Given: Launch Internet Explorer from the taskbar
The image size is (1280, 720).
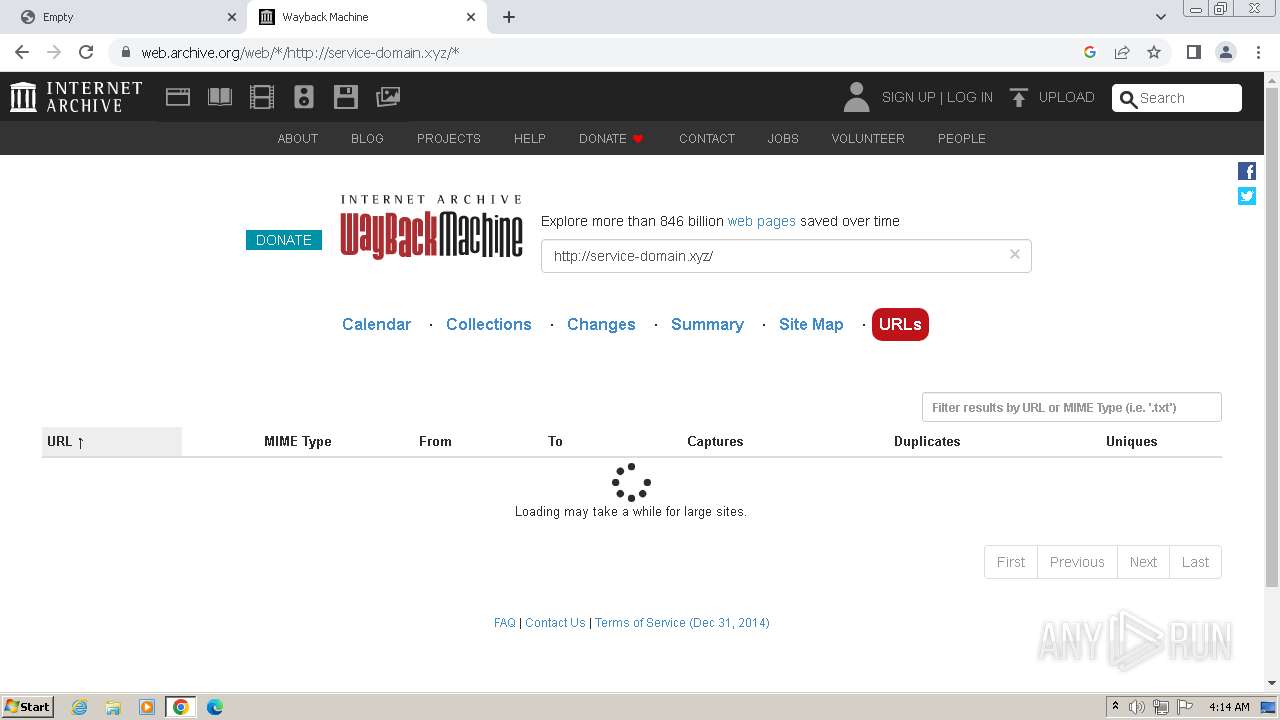Looking at the screenshot, I should [x=79, y=707].
